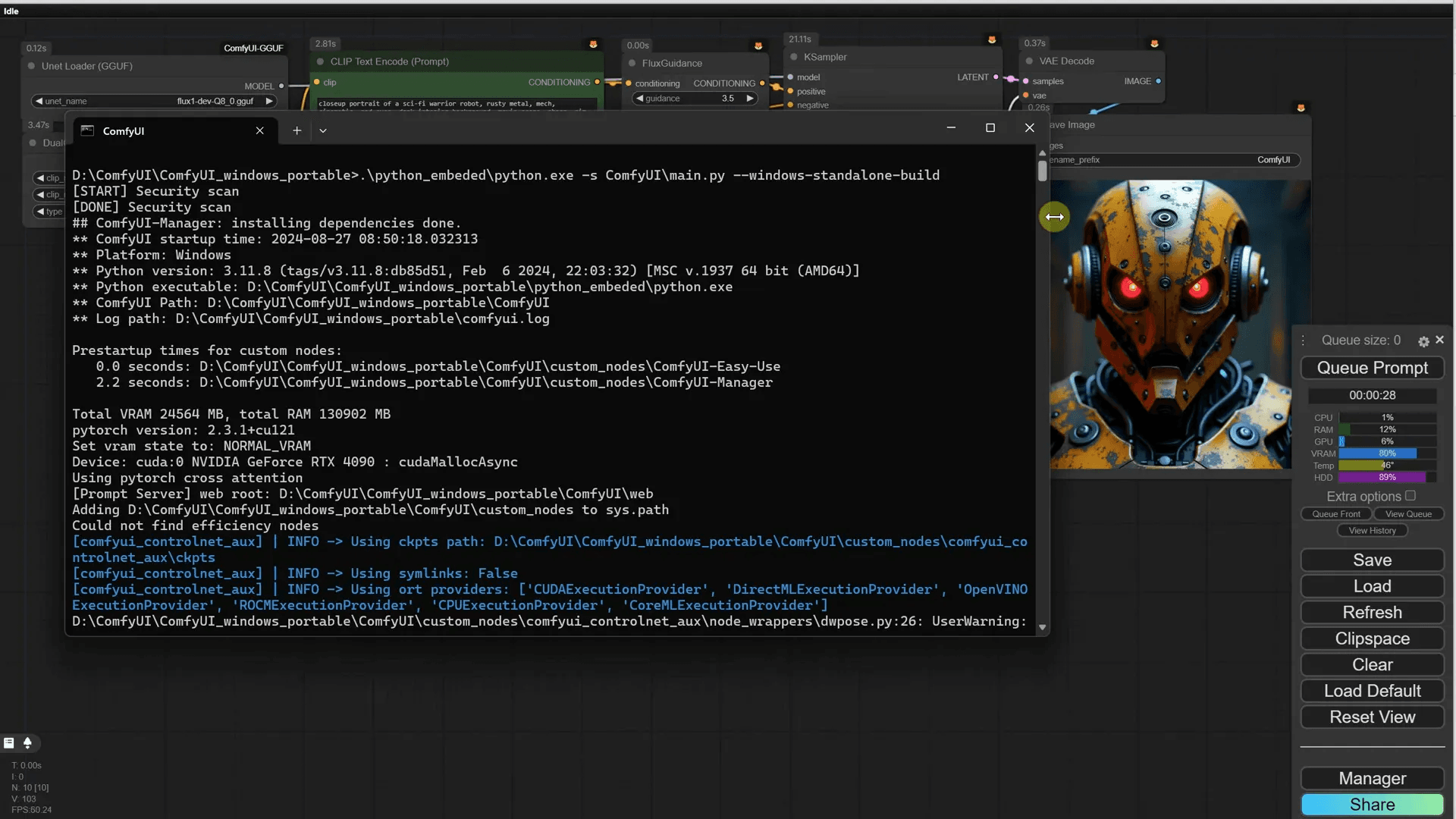This screenshot has width=1456, height=819.
Task: Open the workflow list icon in the bottom-left toolbar
Action: (8, 743)
